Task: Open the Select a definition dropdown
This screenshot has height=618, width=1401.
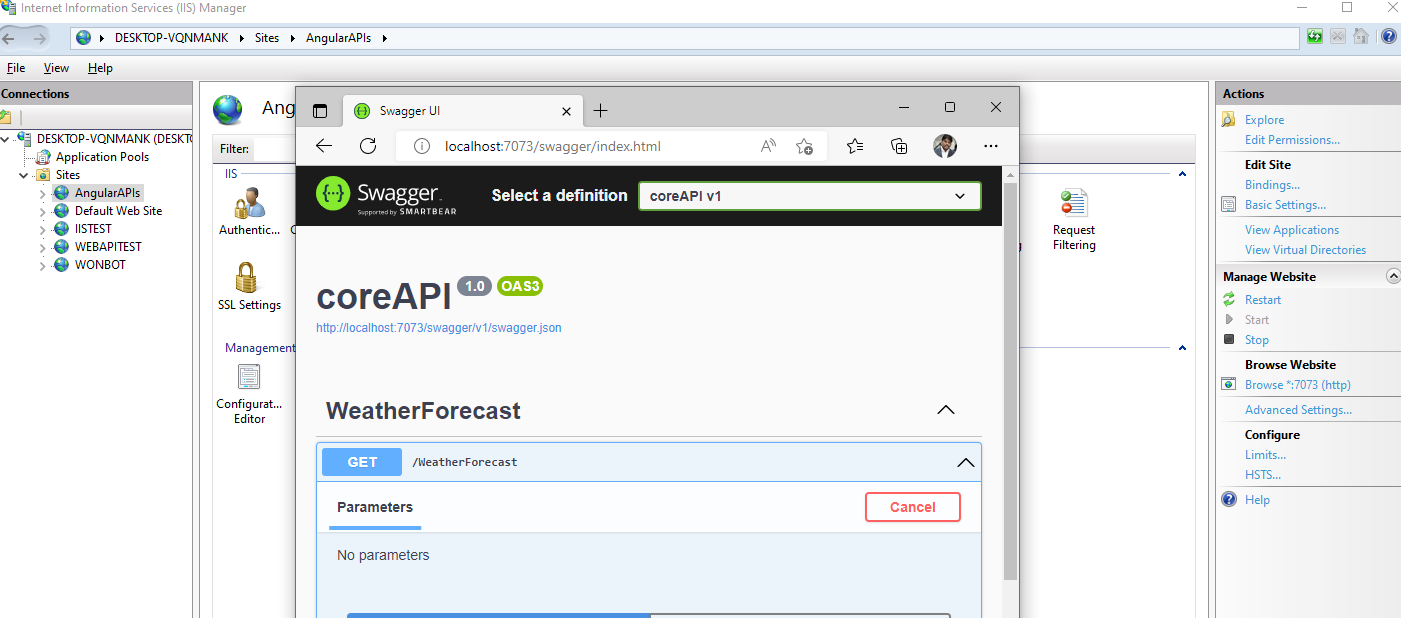Action: [810, 196]
